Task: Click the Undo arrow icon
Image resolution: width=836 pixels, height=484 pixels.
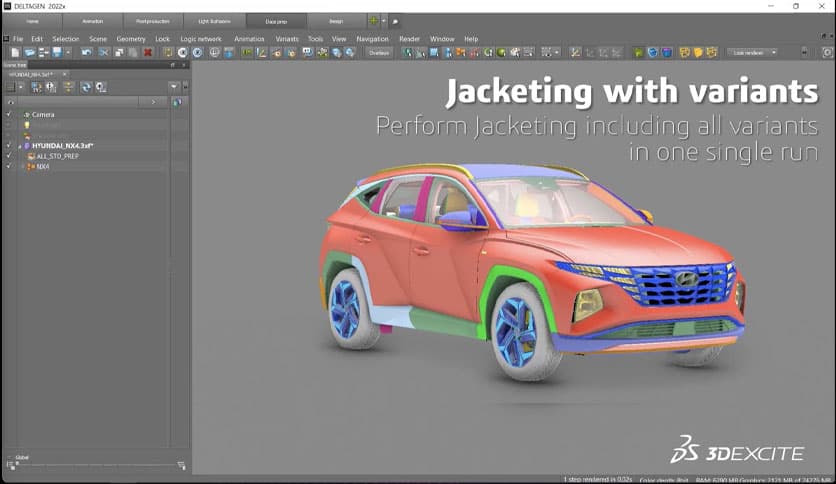Action: pyautogui.click(x=87, y=52)
